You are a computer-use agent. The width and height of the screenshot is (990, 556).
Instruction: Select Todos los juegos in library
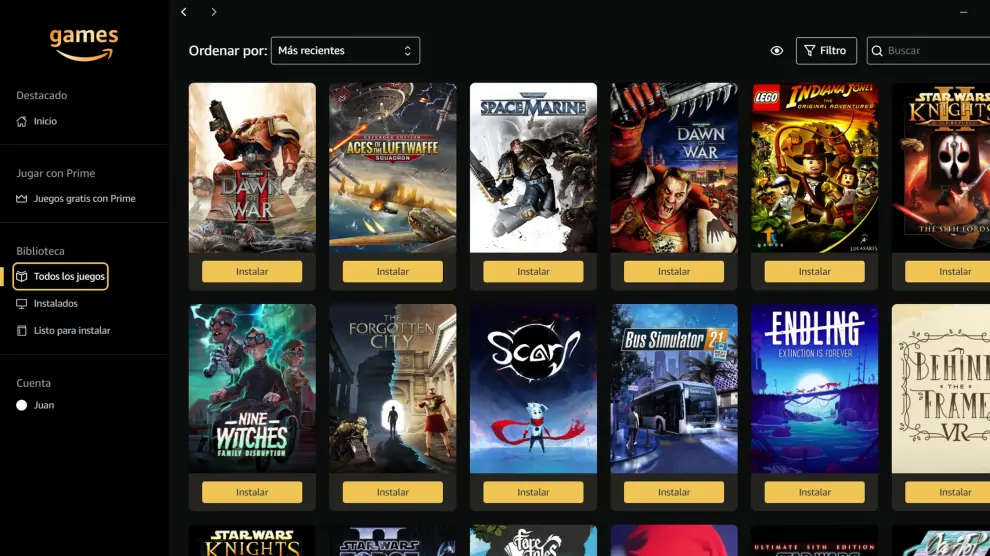tap(69, 276)
